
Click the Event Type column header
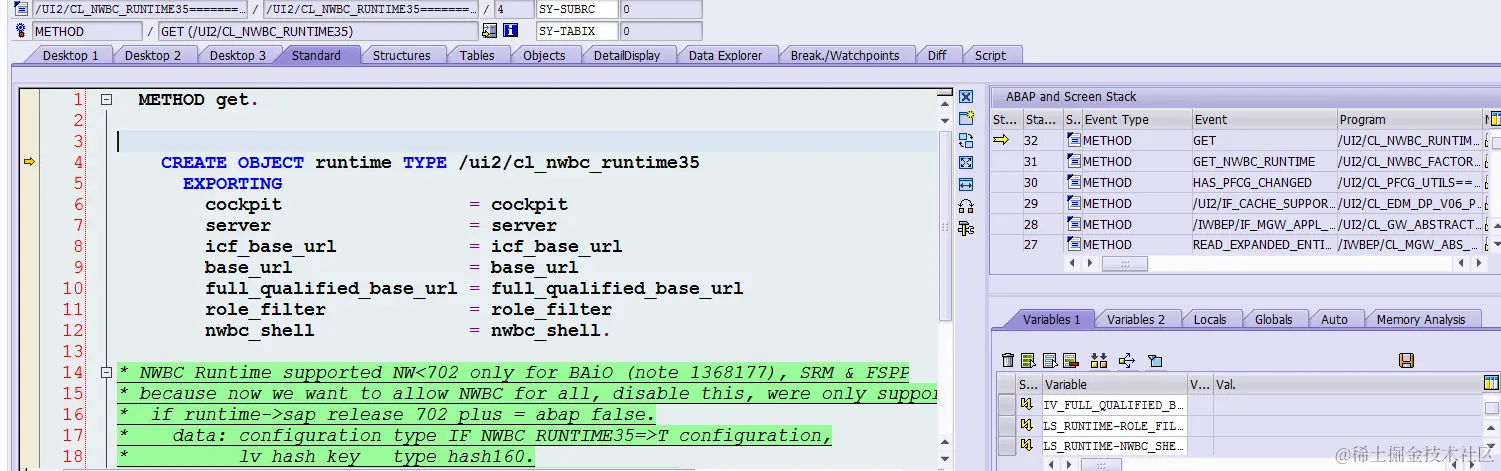point(1136,119)
